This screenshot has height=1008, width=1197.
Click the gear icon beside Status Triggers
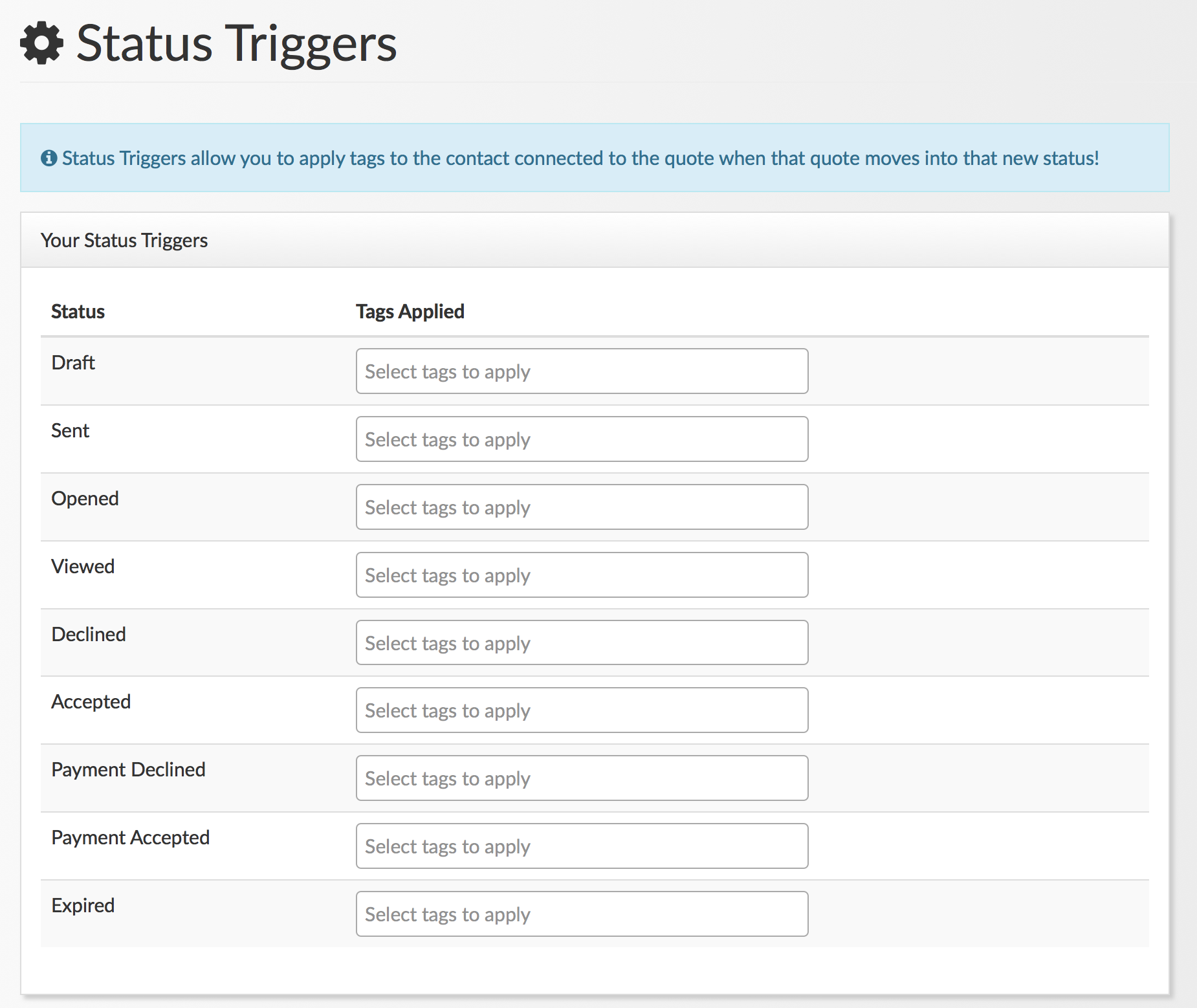point(42,43)
